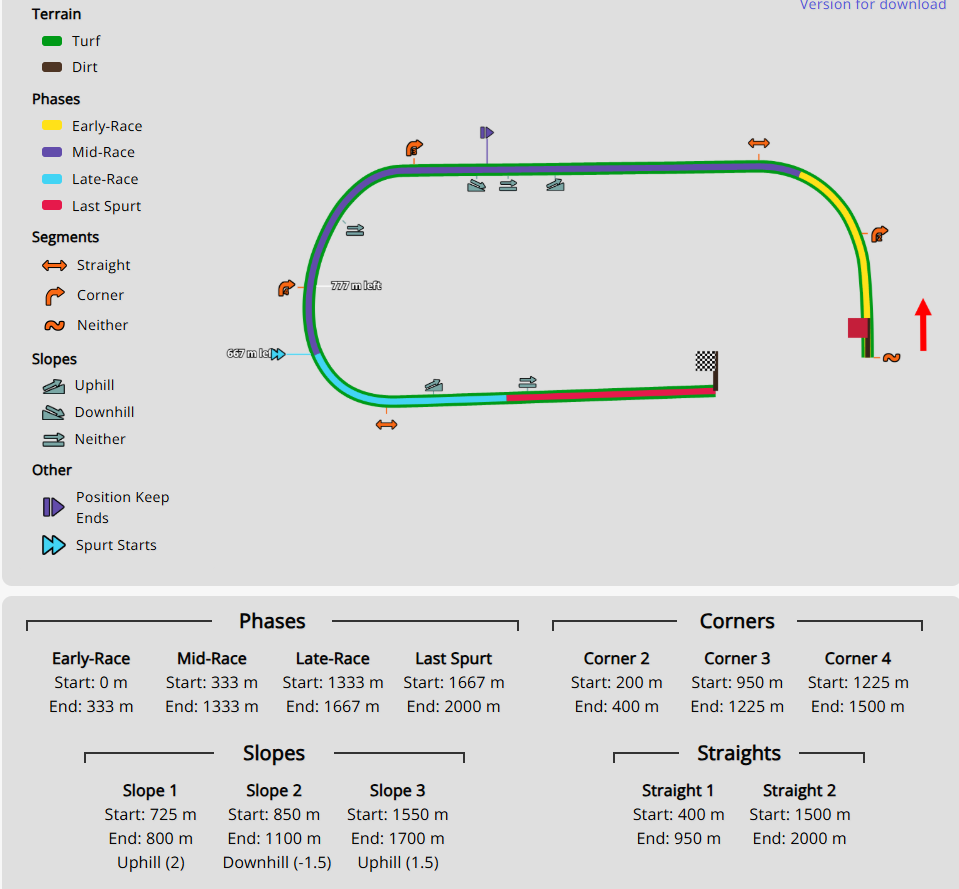Click the flat slope icon between downhill and uphill
The width and height of the screenshot is (959, 889).
tap(508, 185)
